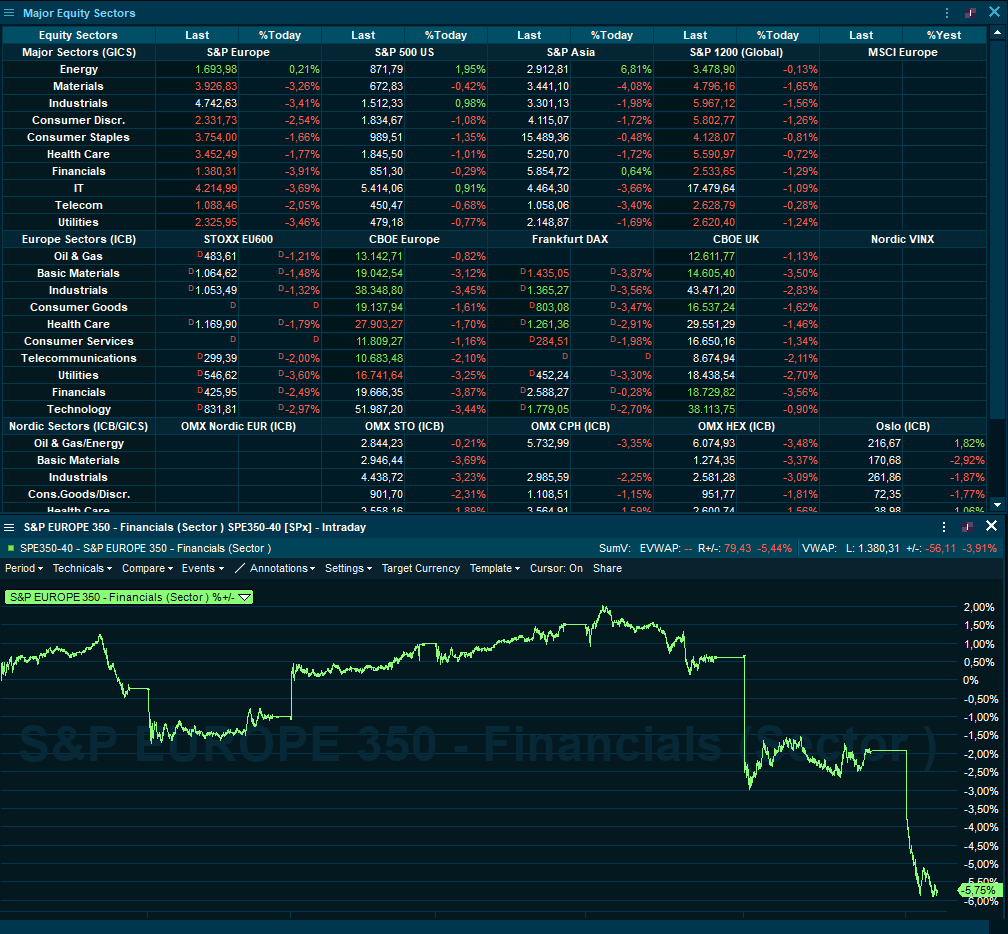
Task: Click the link-window icon in Major Equity Sectors header
Action: [x=970, y=13]
